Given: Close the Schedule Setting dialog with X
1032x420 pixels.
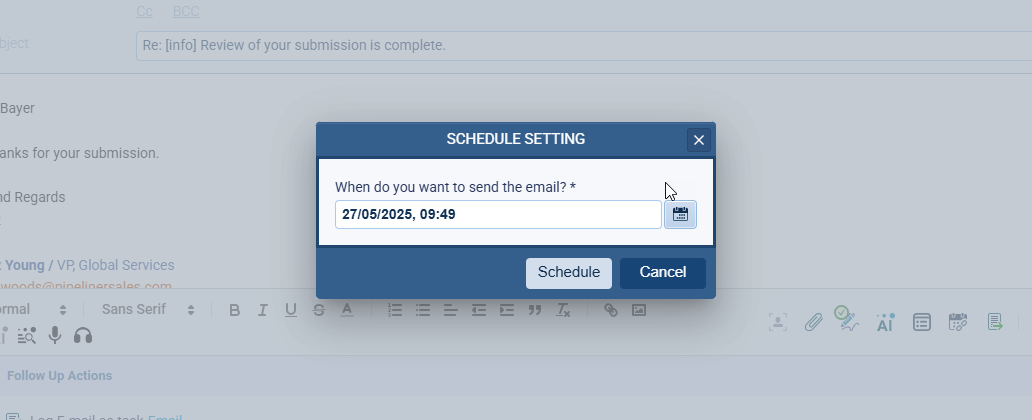Looking at the screenshot, I should point(699,140).
